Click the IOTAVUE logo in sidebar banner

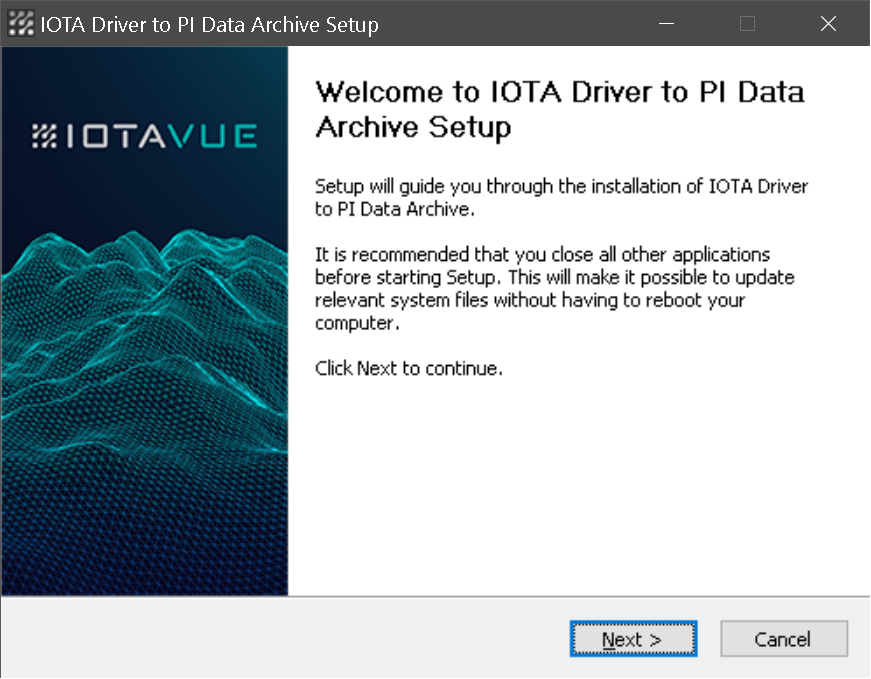[x=144, y=136]
